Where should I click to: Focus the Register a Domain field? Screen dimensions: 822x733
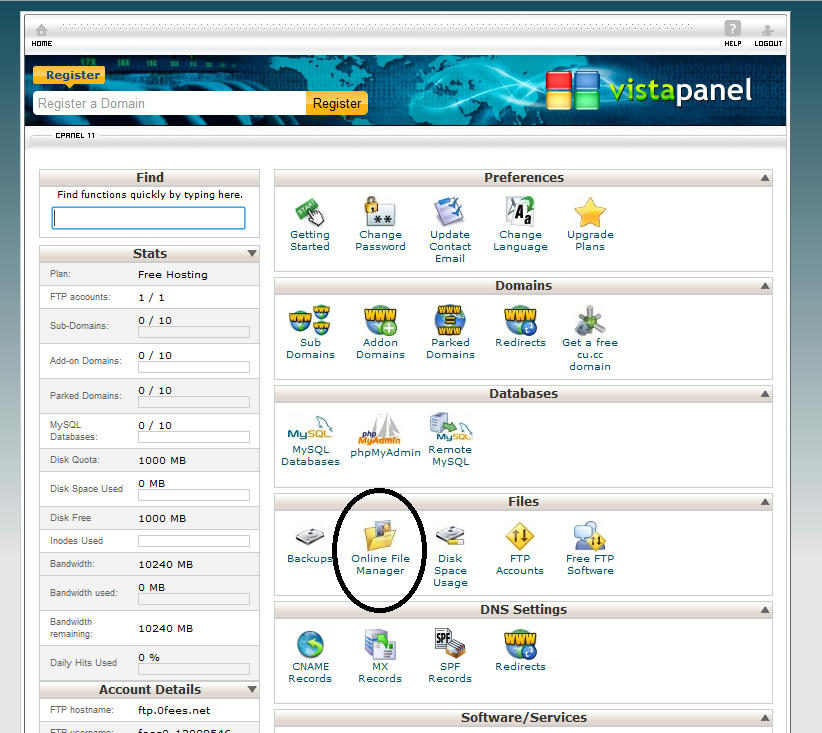point(170,103)
